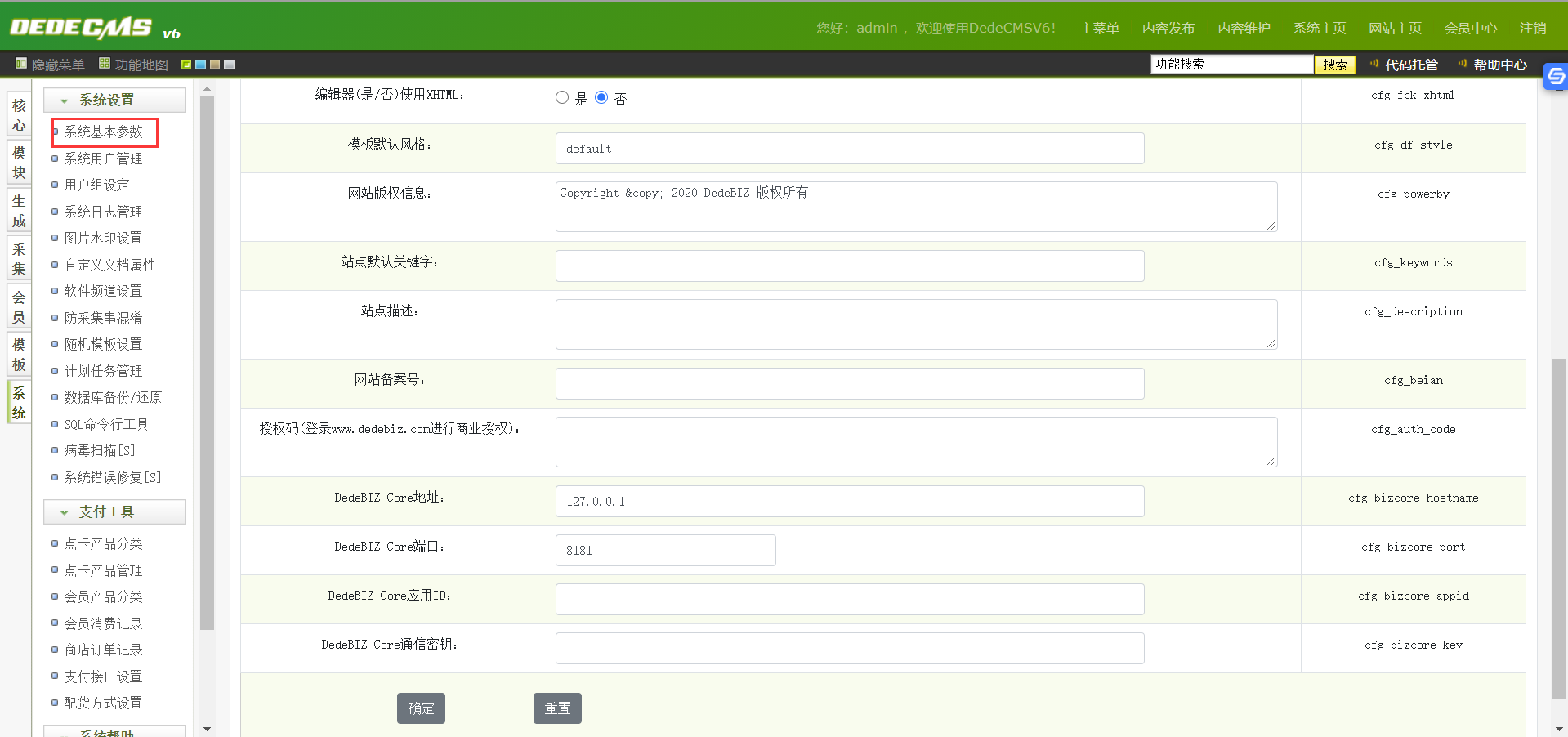This screenshot has width=1568, height=737.
Task: Click the 重置 reset button
Action: tap(557, 708)
